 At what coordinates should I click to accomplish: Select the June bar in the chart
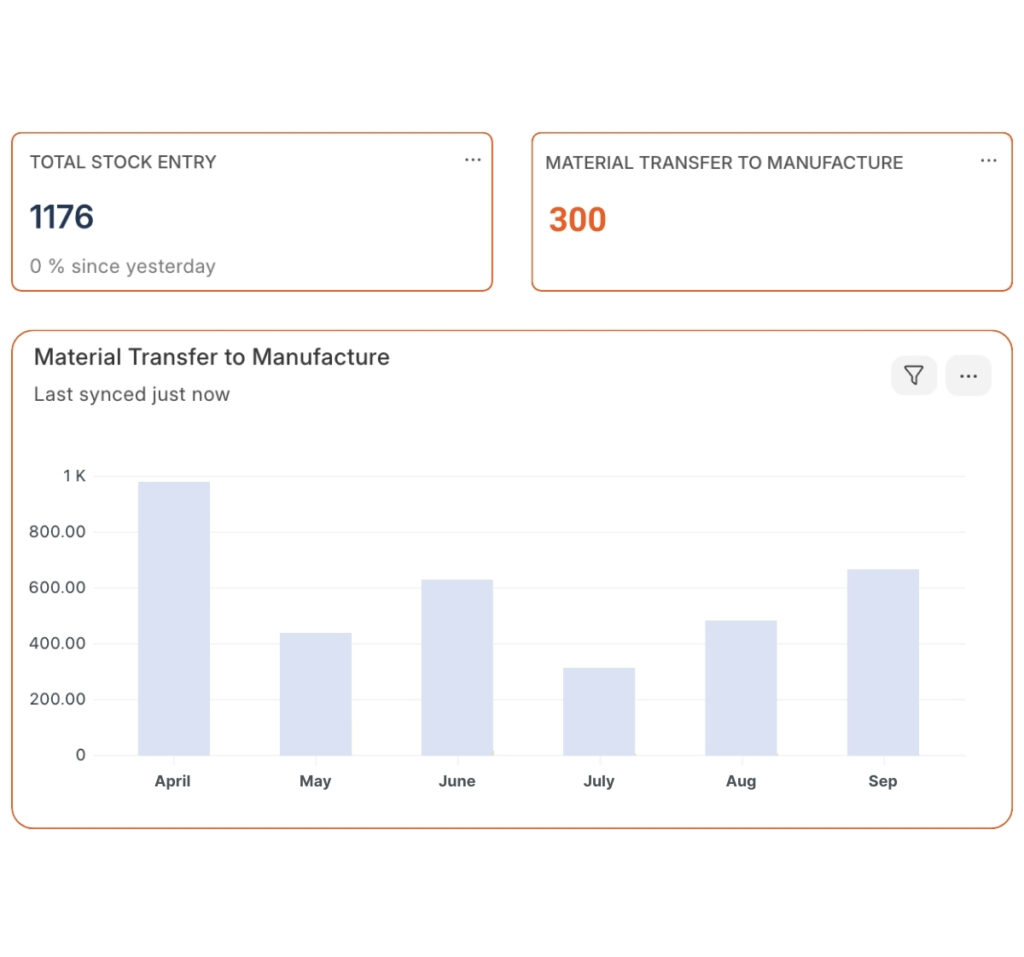[x=457, y=667]
